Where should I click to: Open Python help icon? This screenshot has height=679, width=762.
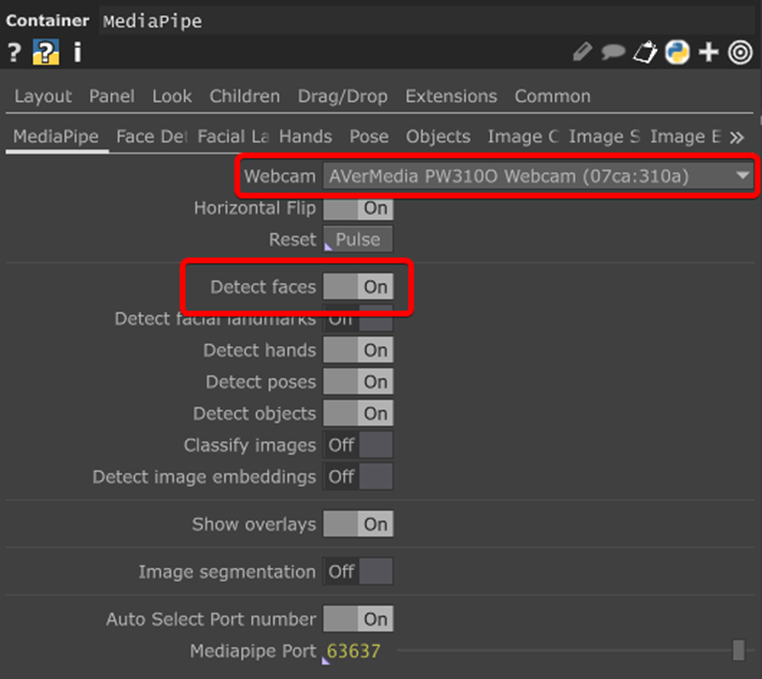tap(46, 53)
